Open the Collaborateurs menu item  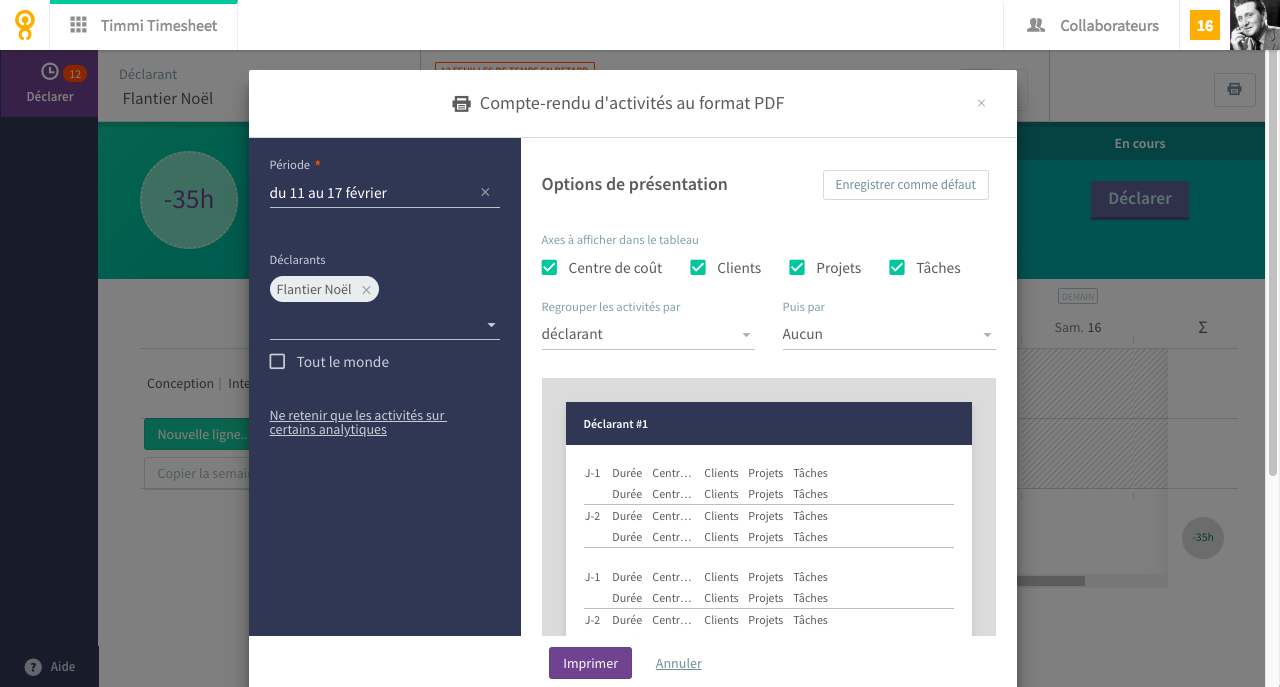click(x=1093, y=26)
